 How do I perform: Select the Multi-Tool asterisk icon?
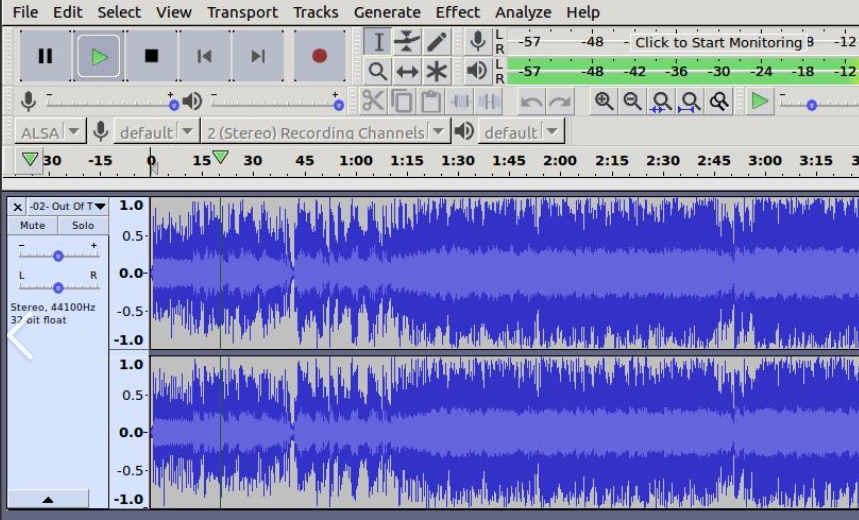[x=436, y=71]
